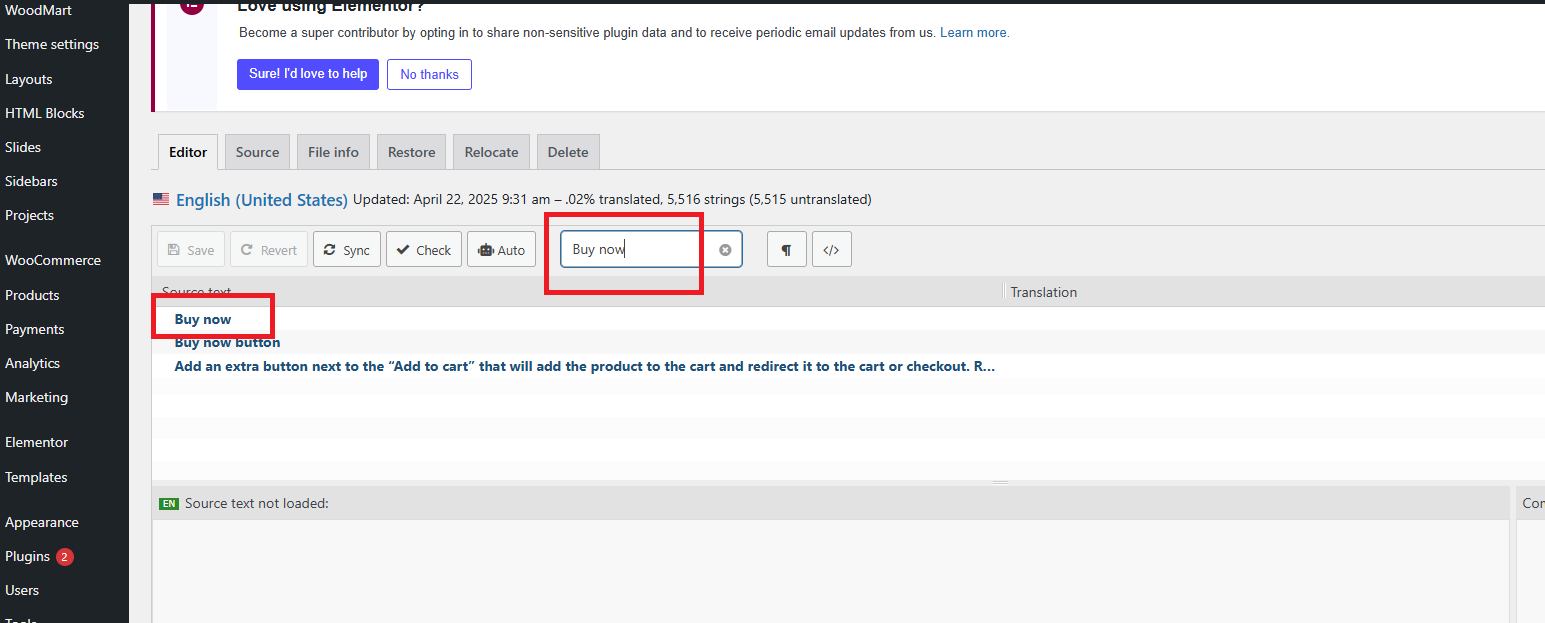Clear the search filter with the x icon
This screenshot has width=1545, height=623.
pyautogui.click(x=725, y=250)
